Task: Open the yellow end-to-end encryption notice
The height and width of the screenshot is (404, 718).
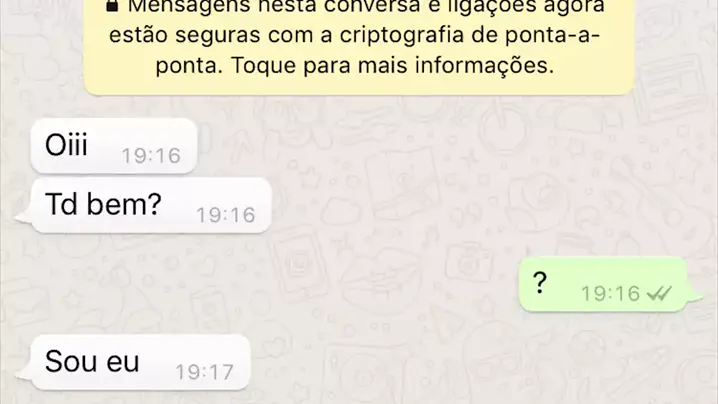Action: [359, 46]
